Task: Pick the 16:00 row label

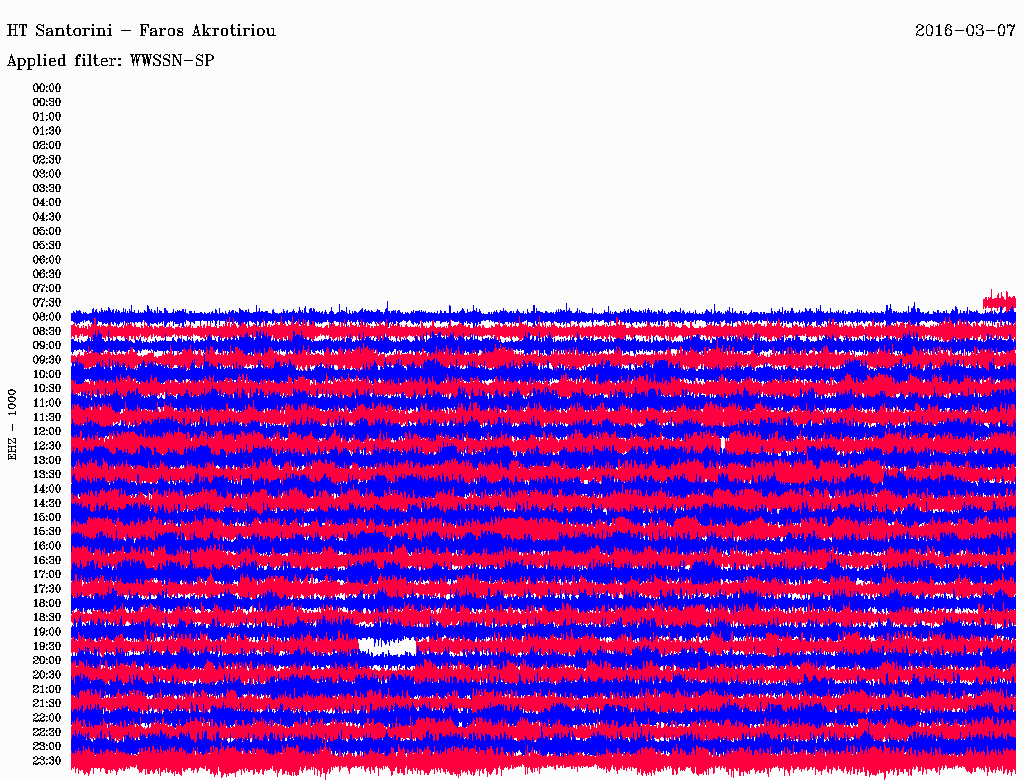Action: tap(47, 545)
